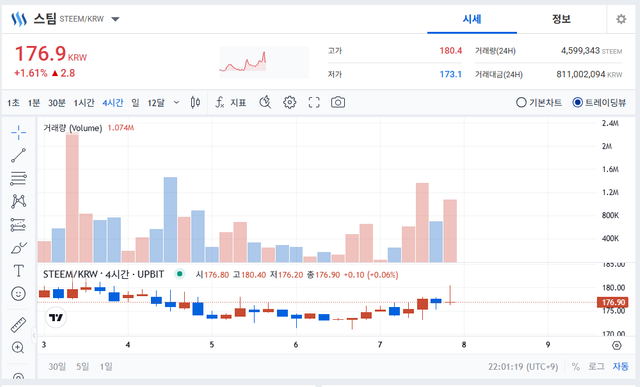Click the 고가 value 180.4
The image size is (640, 387).
point(451,51)
